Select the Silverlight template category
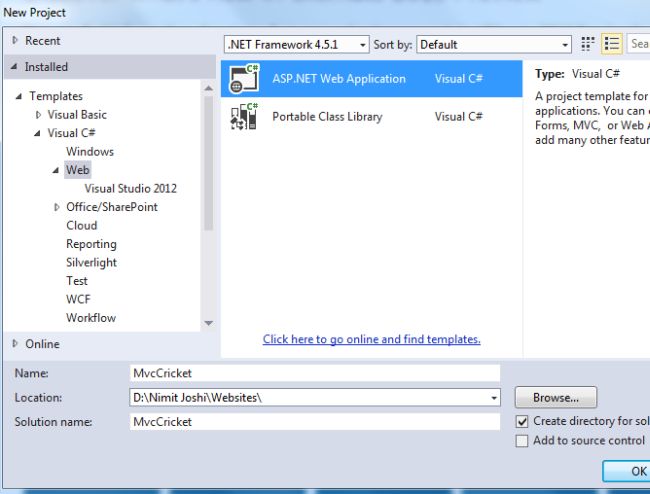 (91, 262)
